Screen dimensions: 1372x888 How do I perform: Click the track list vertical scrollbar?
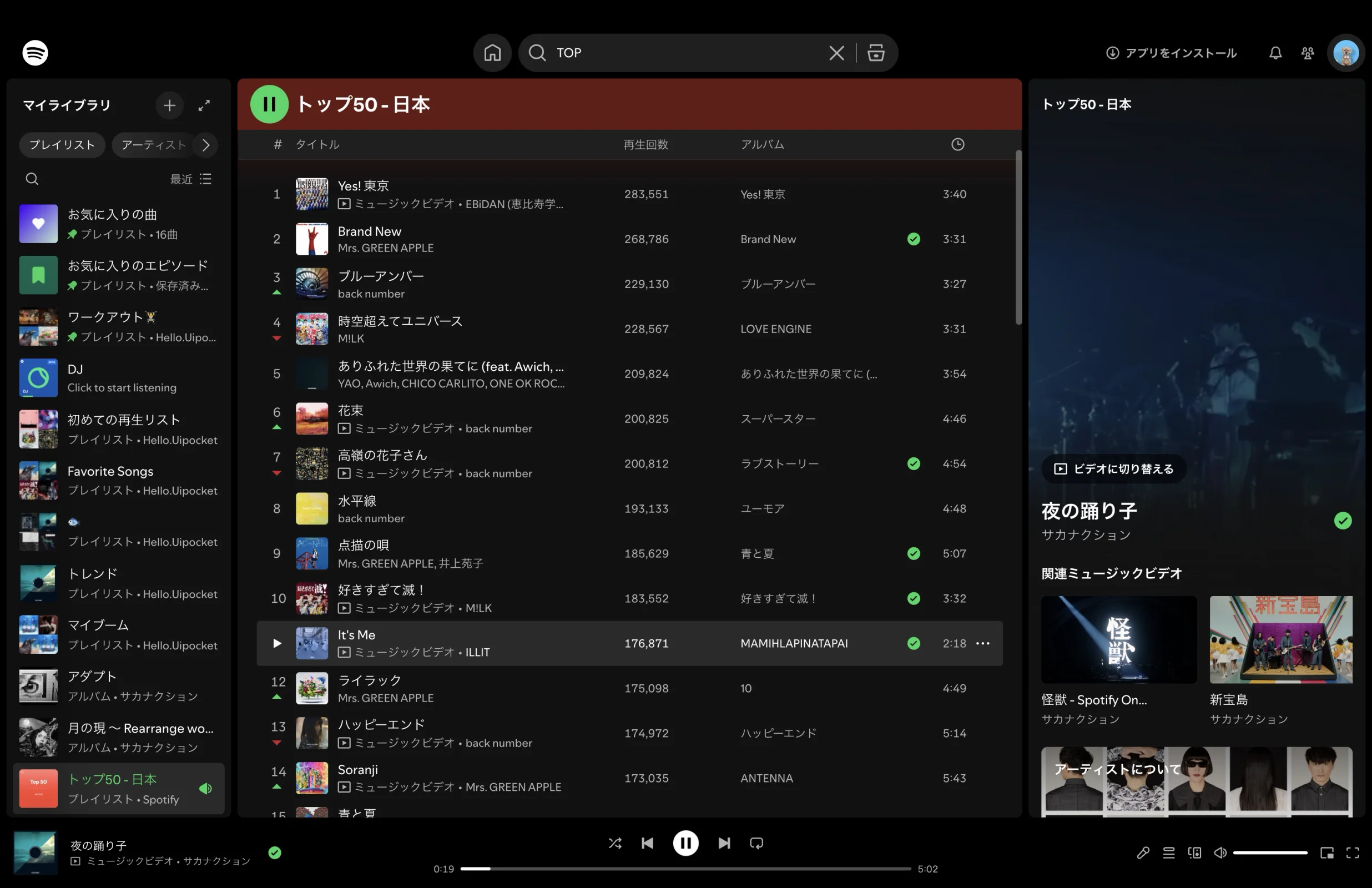click(x=1018, y=238)
